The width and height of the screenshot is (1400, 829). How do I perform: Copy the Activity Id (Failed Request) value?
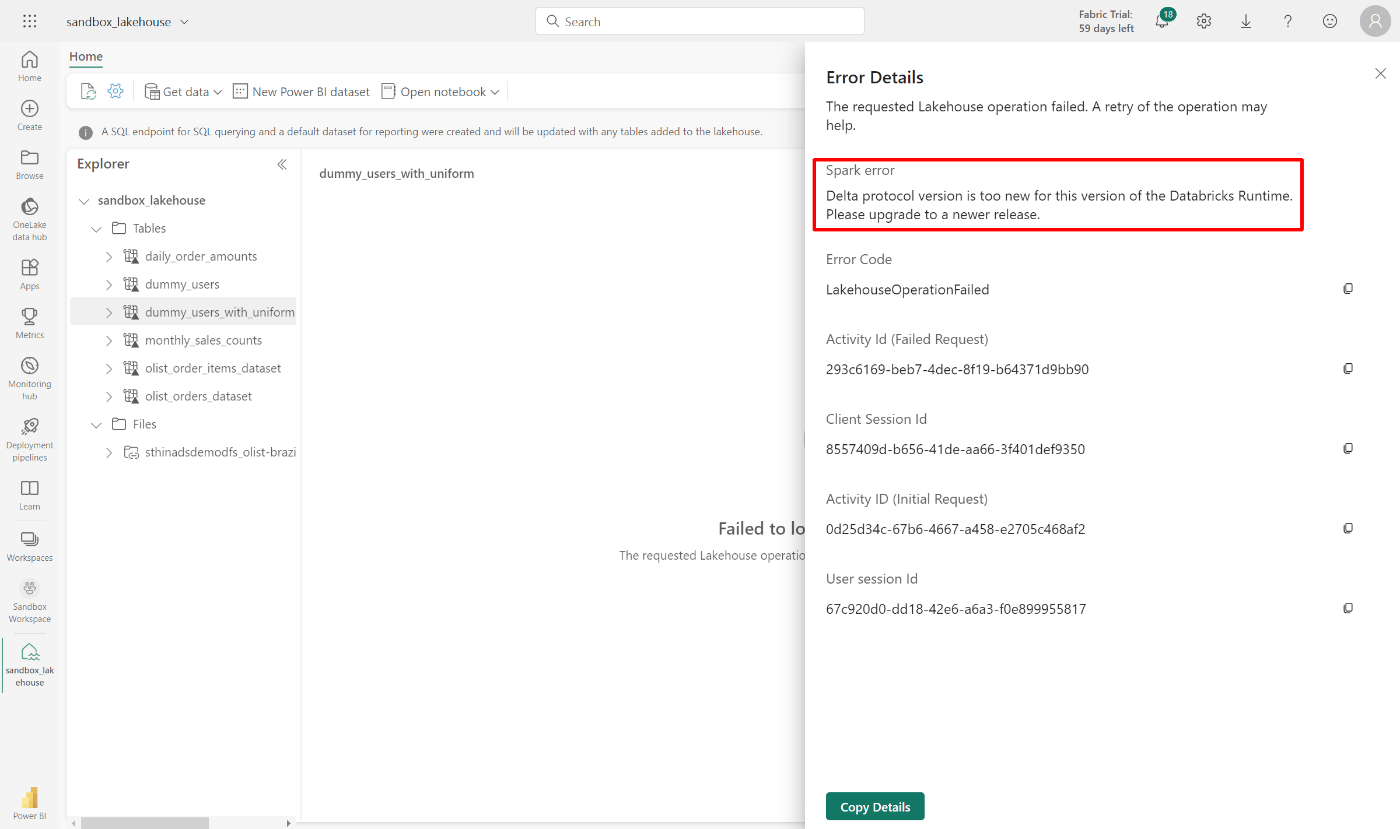(1348, 369)
